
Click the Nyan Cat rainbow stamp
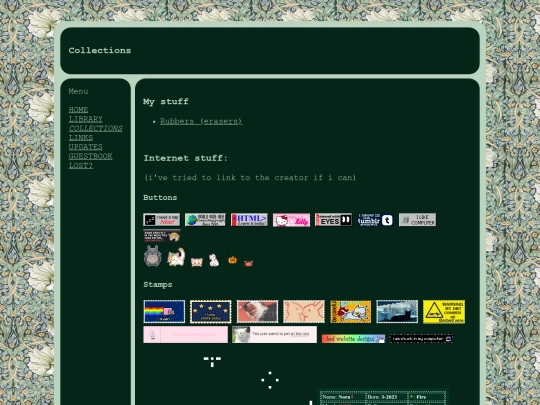pyautogui.click(x=164, y=312)
